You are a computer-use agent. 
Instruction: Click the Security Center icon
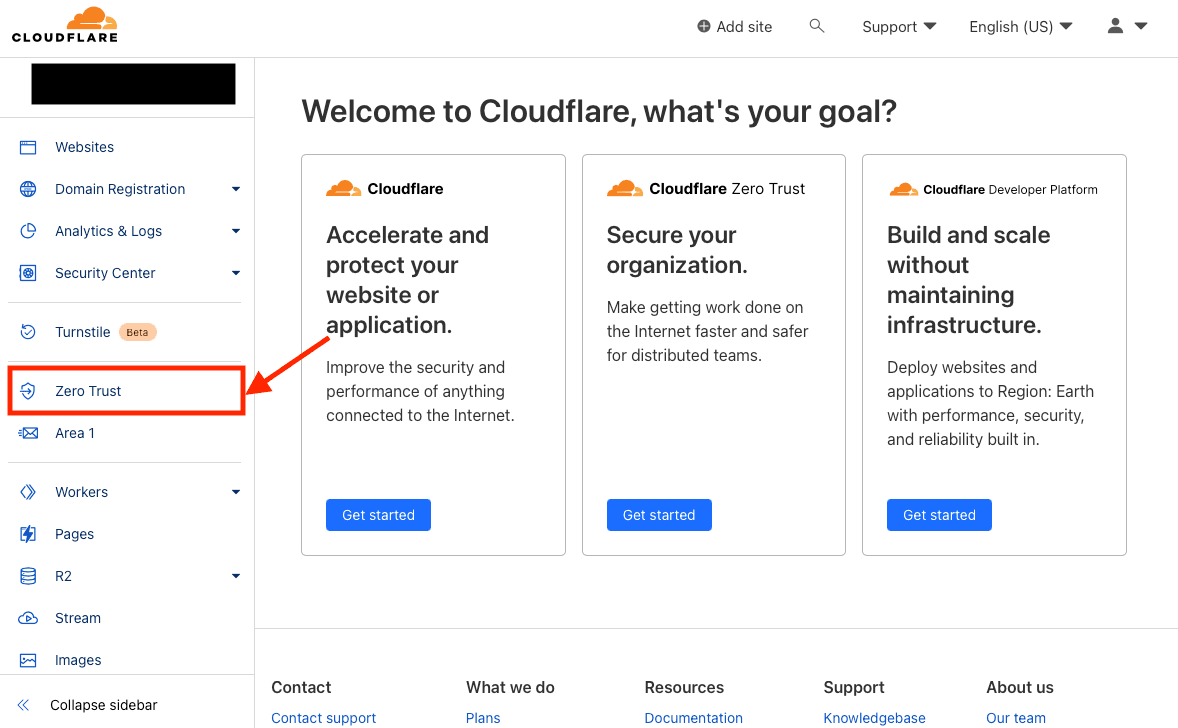28,273
